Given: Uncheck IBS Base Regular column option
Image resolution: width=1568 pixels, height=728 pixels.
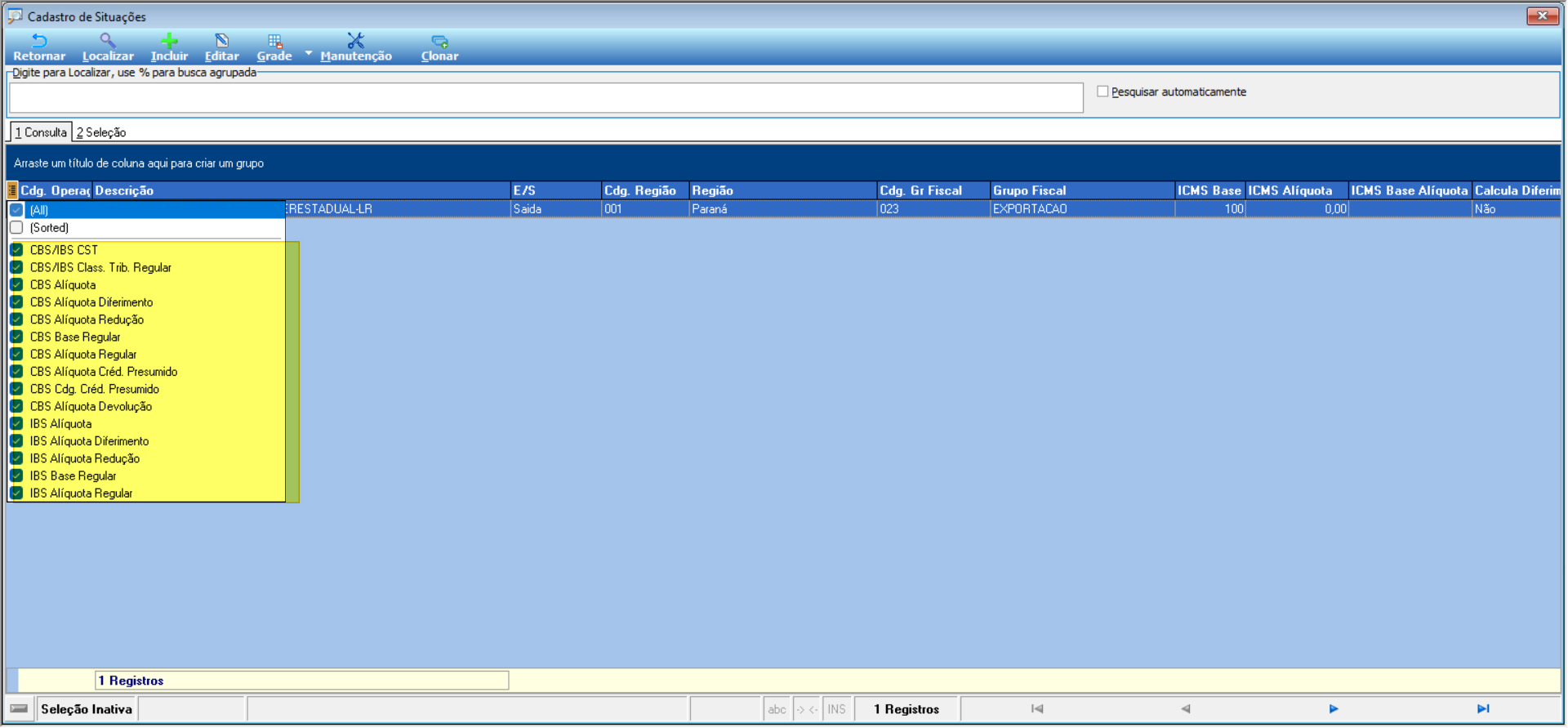Looking at the screenshot, I should (16, 476).
